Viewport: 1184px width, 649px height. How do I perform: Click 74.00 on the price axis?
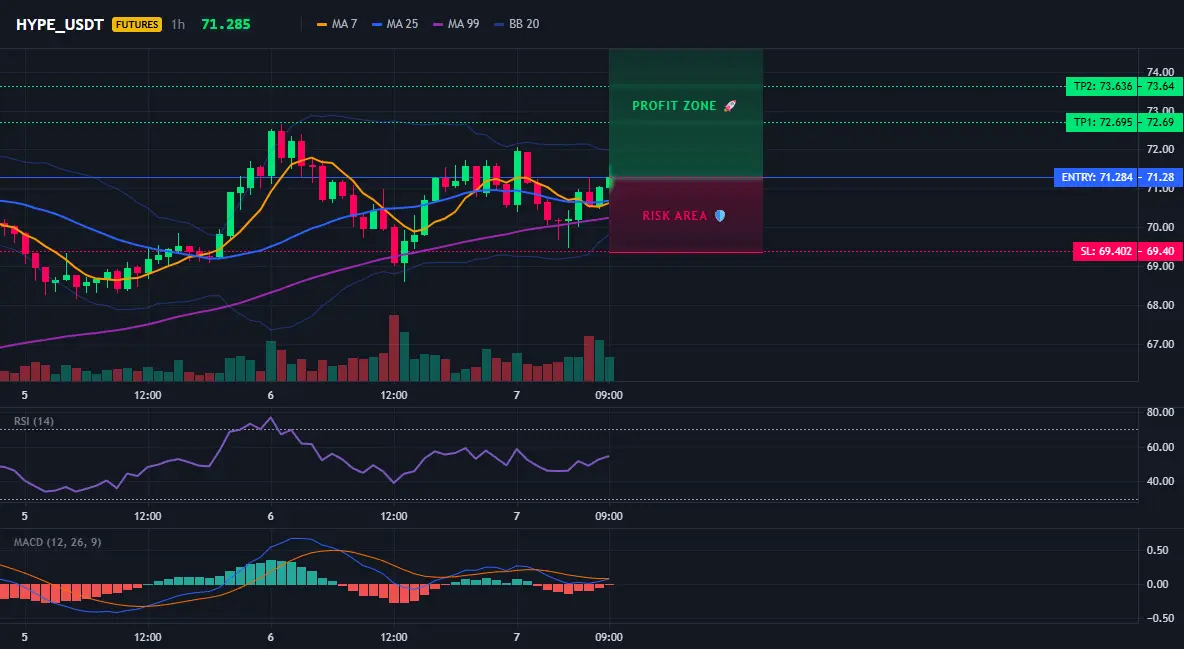[x=1160, y=73]
